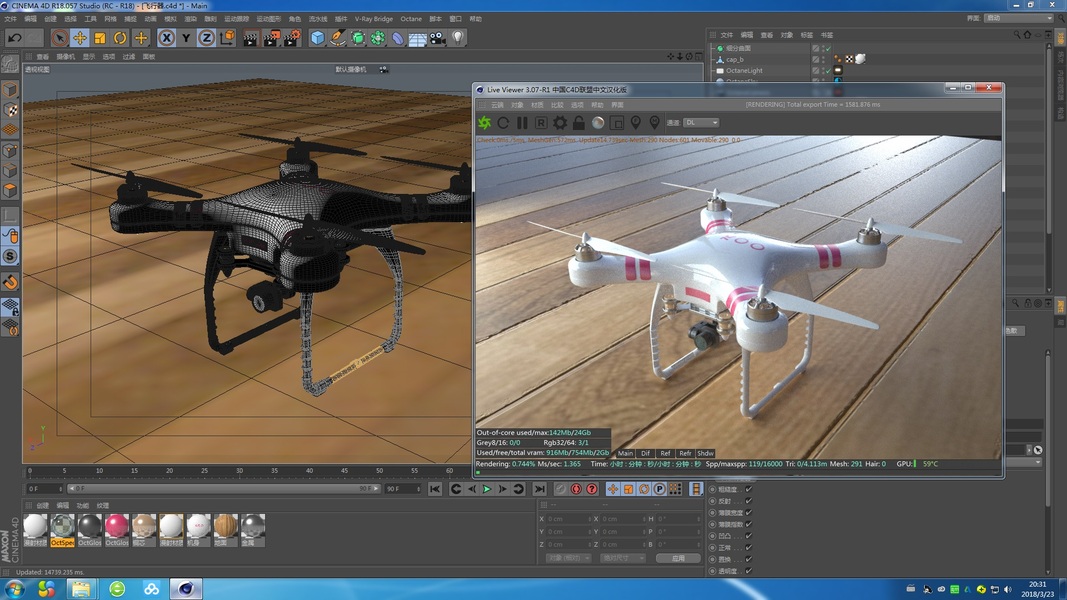The image size is (1067, 600).
Task: Toggle the Z axis lock
Action: 206,38
